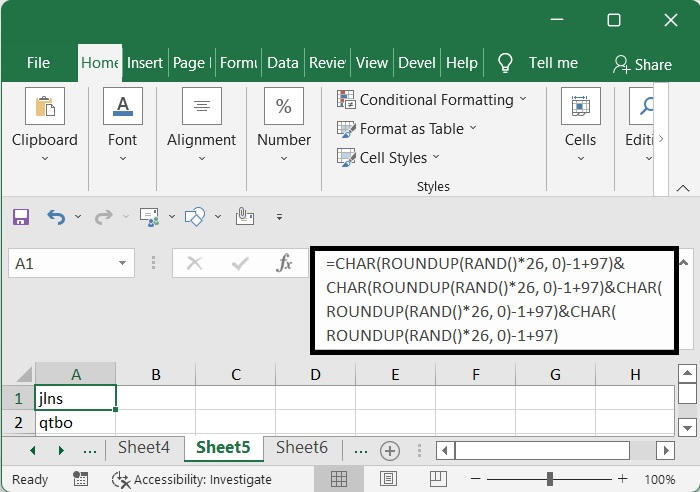Open the Name Box dropdown arrow
Viewport: 700px width, 492px height.
pos(123,264)
